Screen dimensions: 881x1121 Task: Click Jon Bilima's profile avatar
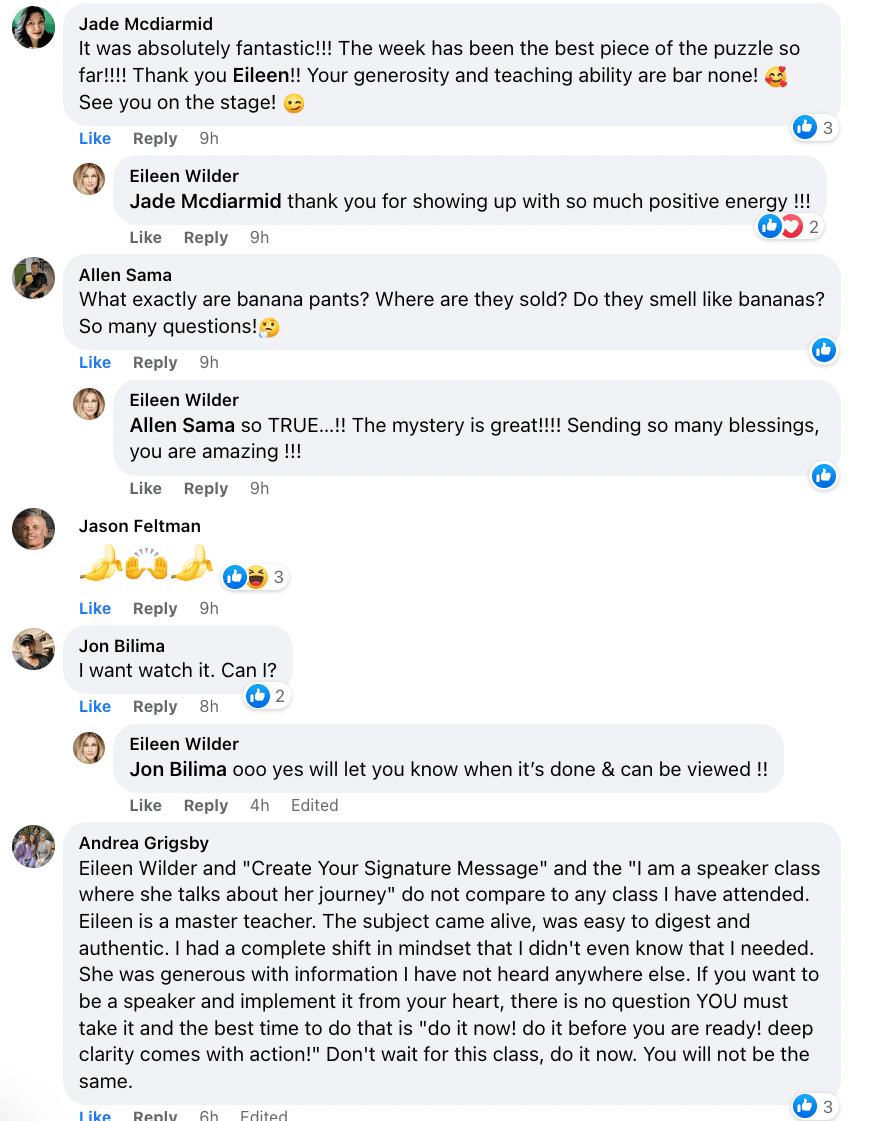(33, 649)
